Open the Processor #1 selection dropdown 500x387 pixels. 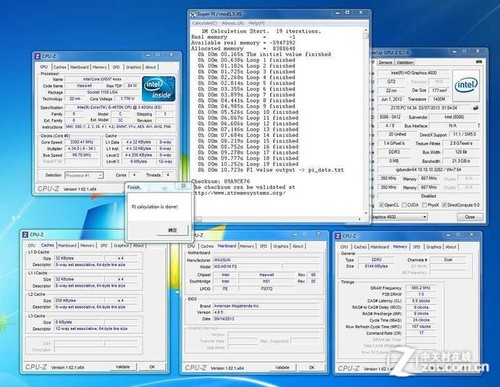coord(84,175)
